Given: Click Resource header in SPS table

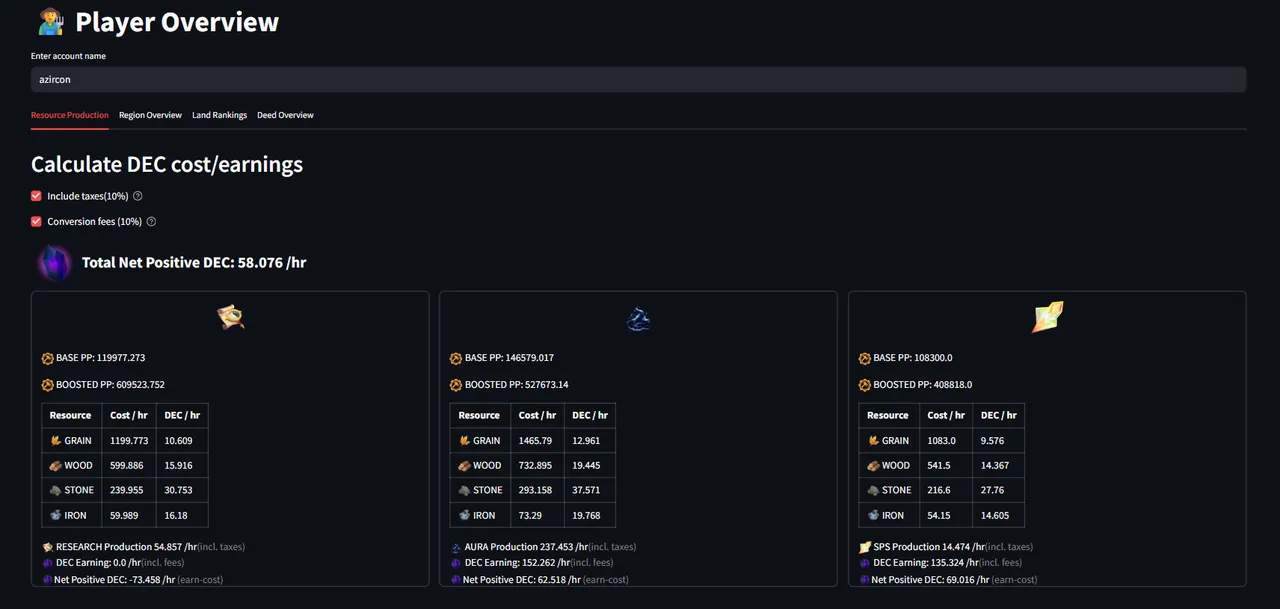Looking at the screenshot, I should [888, 415].
